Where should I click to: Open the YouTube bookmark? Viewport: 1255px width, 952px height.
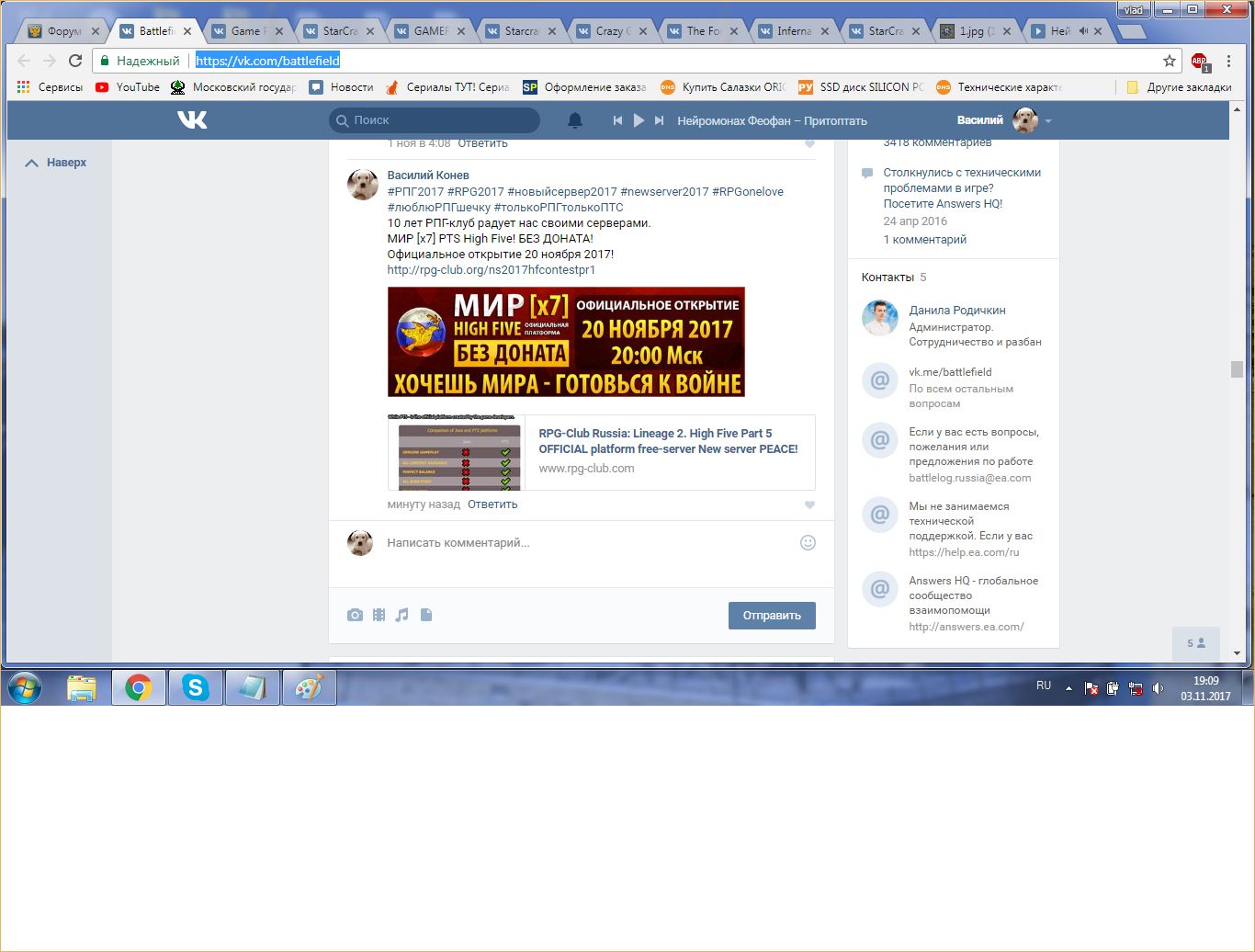coord(128,87)
